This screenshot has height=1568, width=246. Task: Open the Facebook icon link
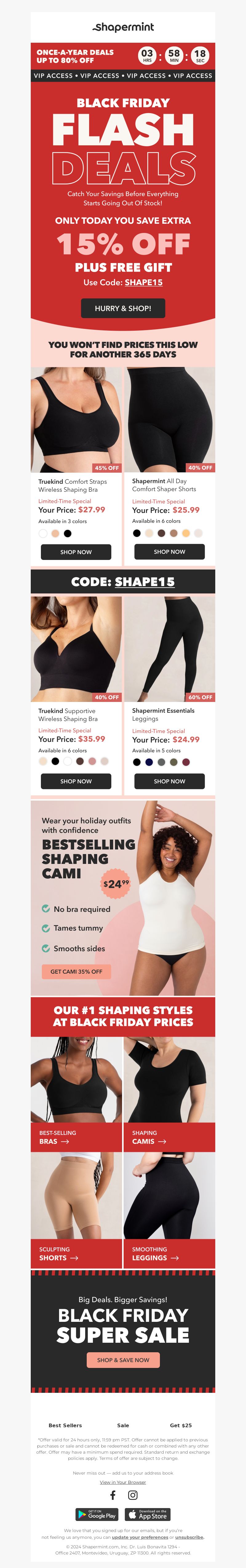(x=113, y=1495)
